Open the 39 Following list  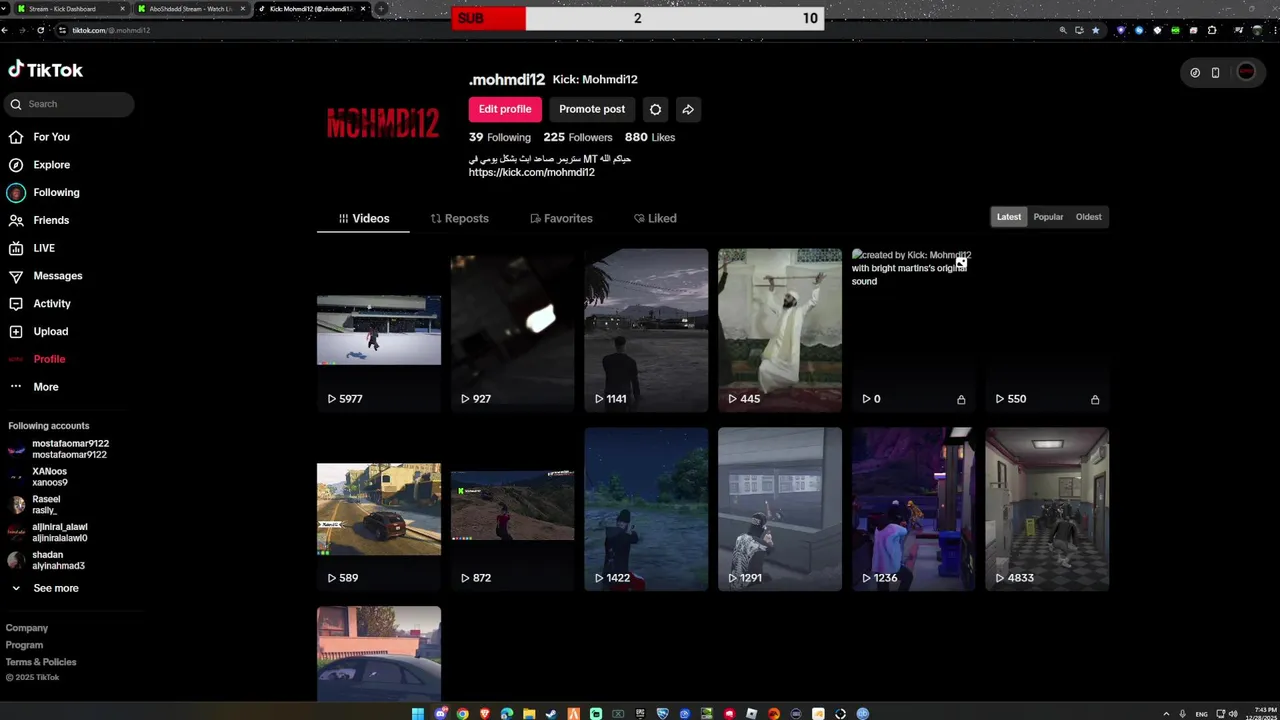(x=500, y=137)
